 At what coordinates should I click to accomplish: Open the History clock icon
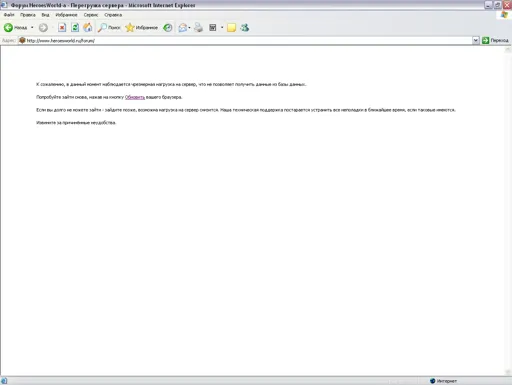pos(168,28)
